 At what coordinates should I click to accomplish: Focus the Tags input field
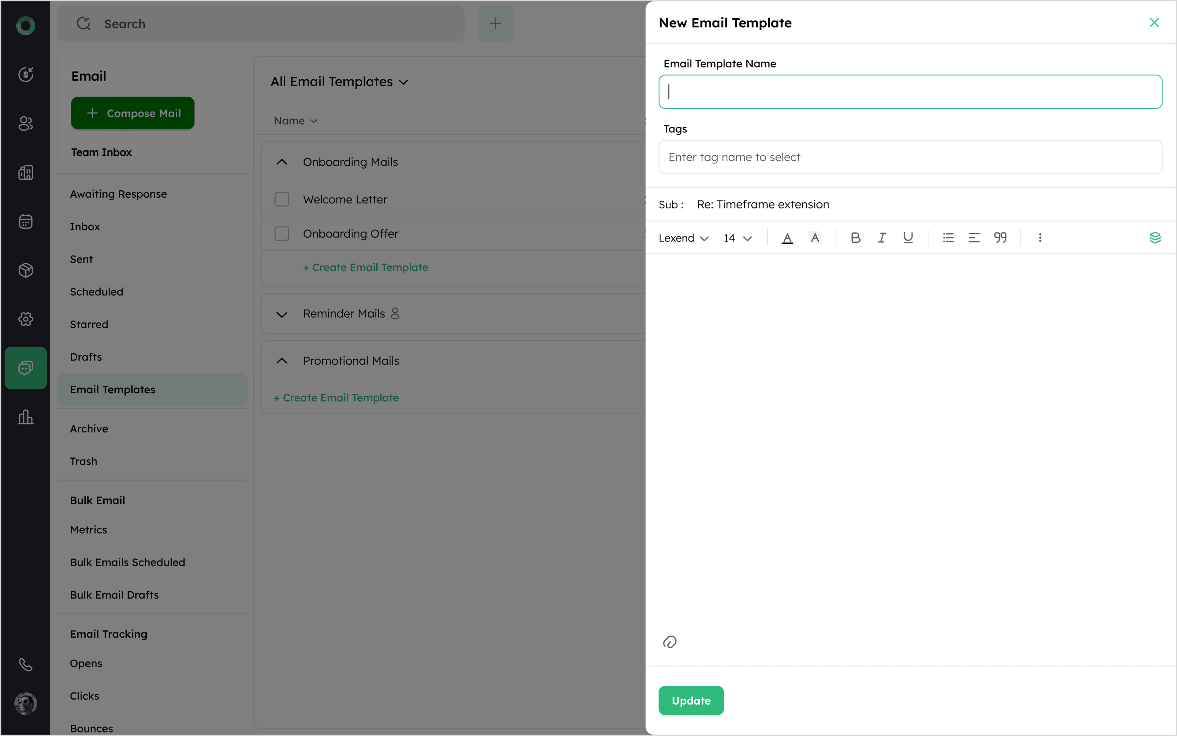pos(910,157)
